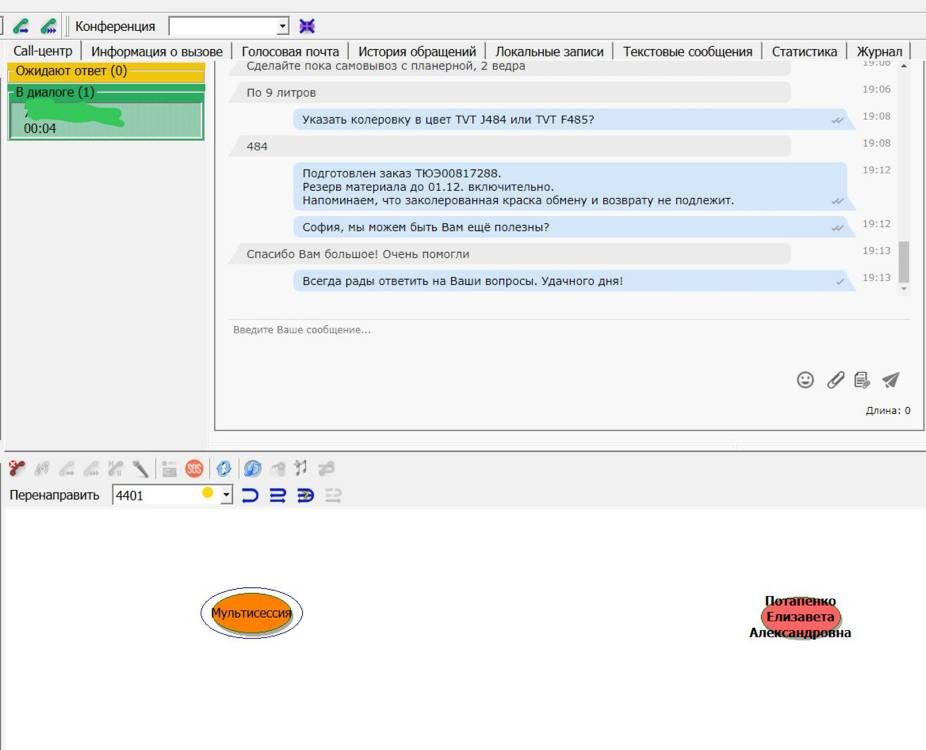Click the chat history scrollbar thumb
The width and height of the screenshot is (926, 750).
904,262
